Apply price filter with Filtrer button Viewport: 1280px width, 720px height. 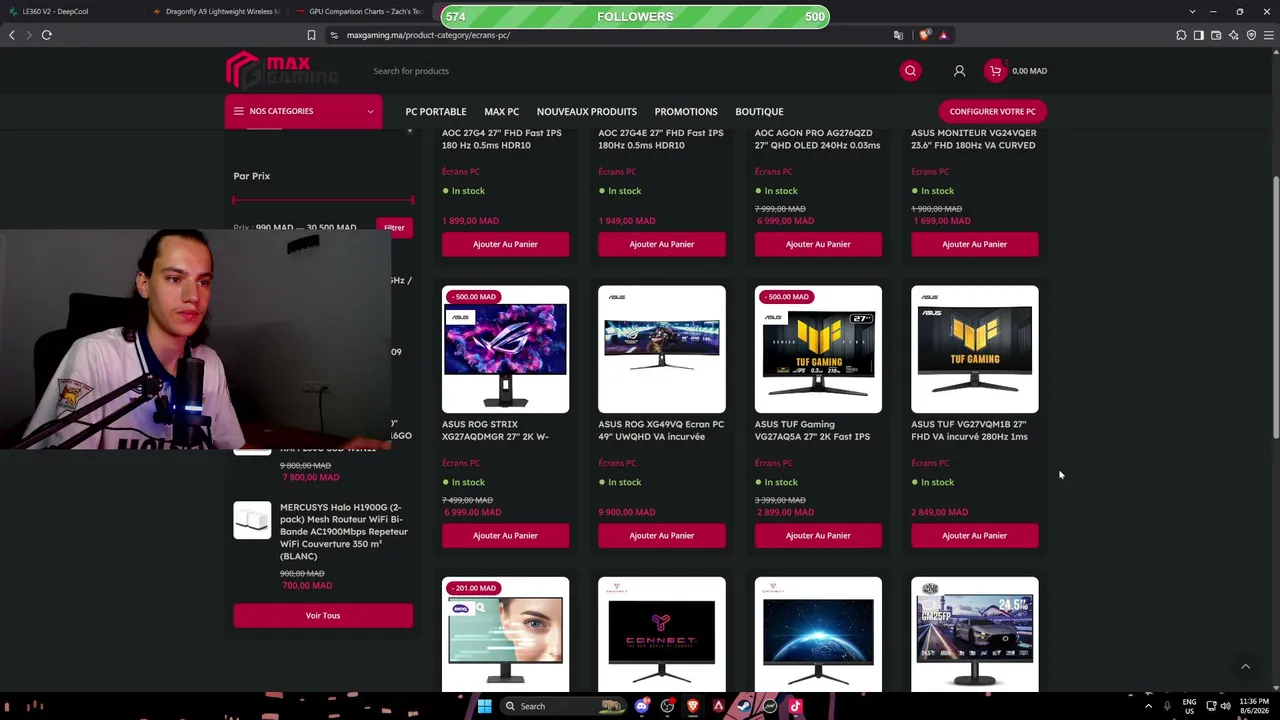[x=394, y=228]
